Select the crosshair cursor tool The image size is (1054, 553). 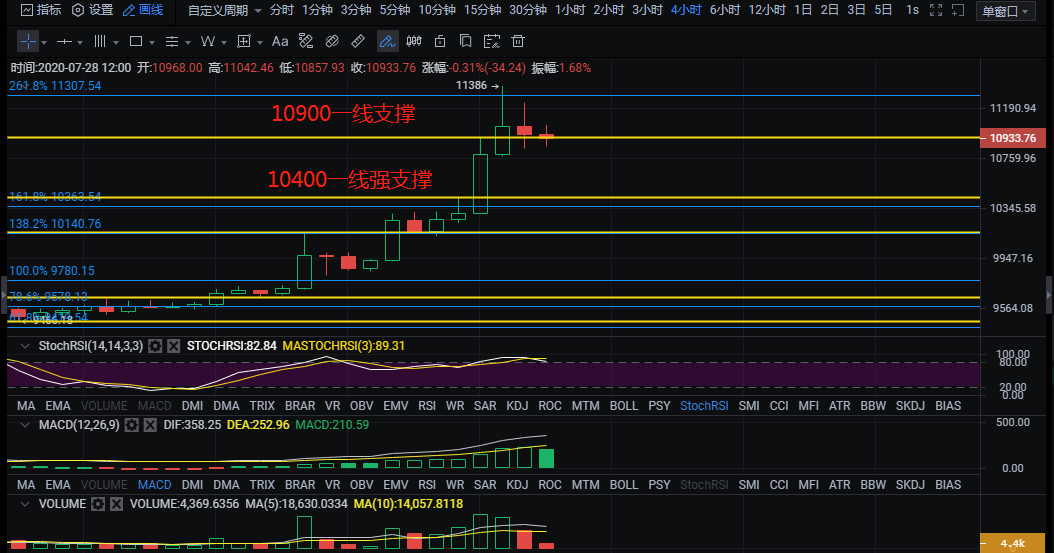point(28,41)
